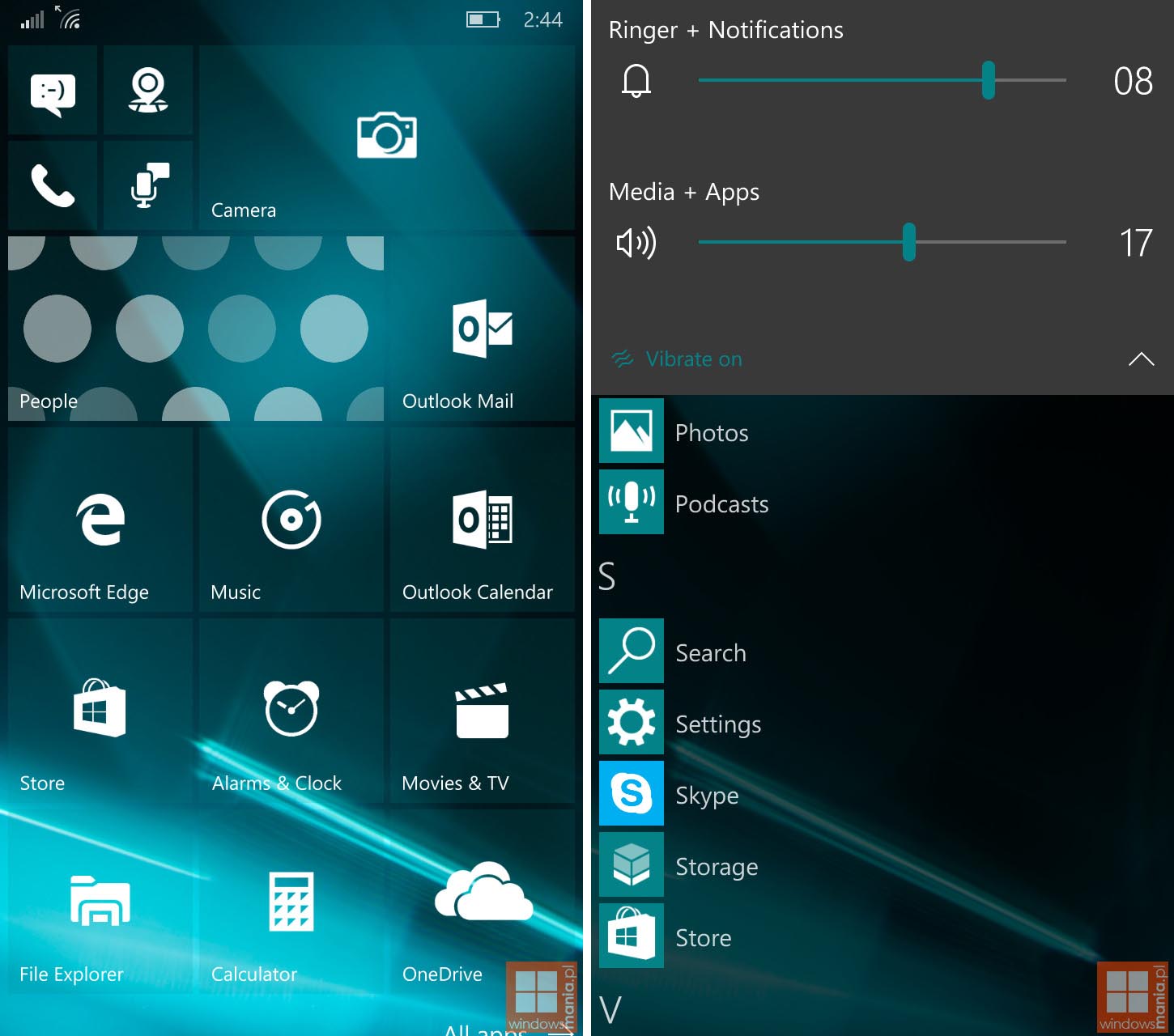Click the Settings gear icon in list
The height and width of the screenshot is (1036, 1174).
(632, 722)
